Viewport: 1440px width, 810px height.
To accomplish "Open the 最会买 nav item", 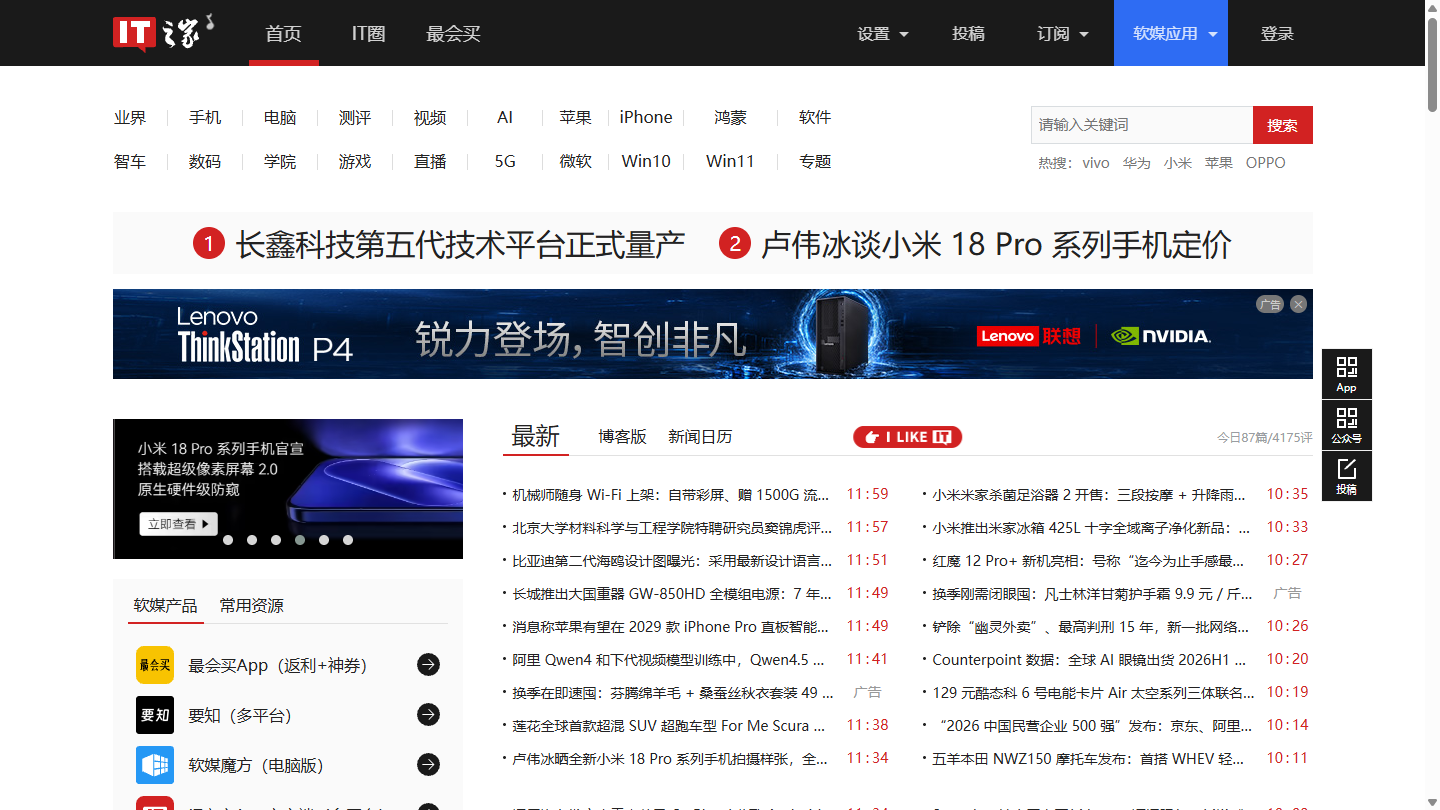I will pos(453,33).
